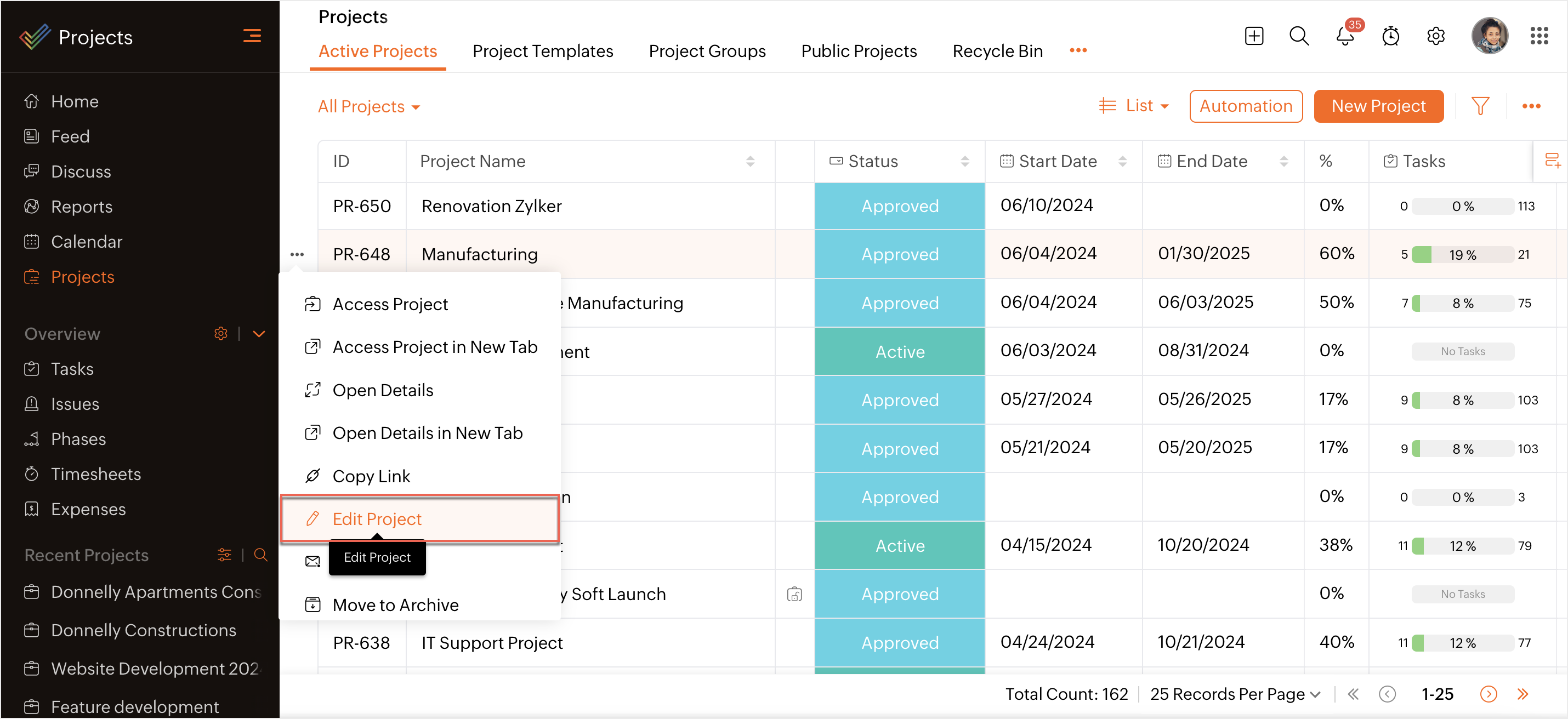Open the timer clock icon
The width and height of the screenshot is (1568, 719).
coord(1390,37)
